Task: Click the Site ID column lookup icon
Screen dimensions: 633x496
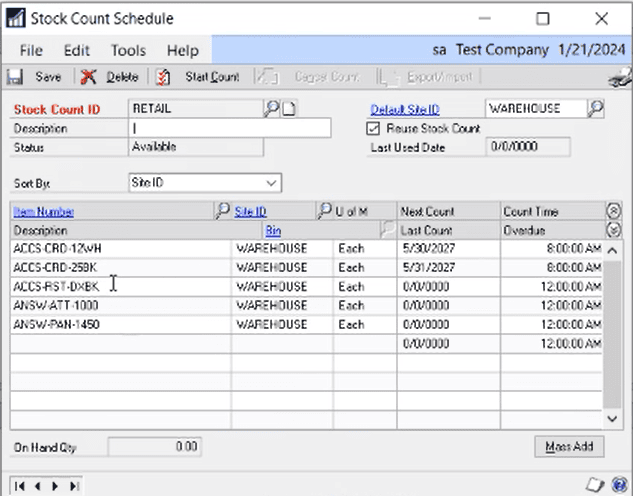Action: (324, 211)
